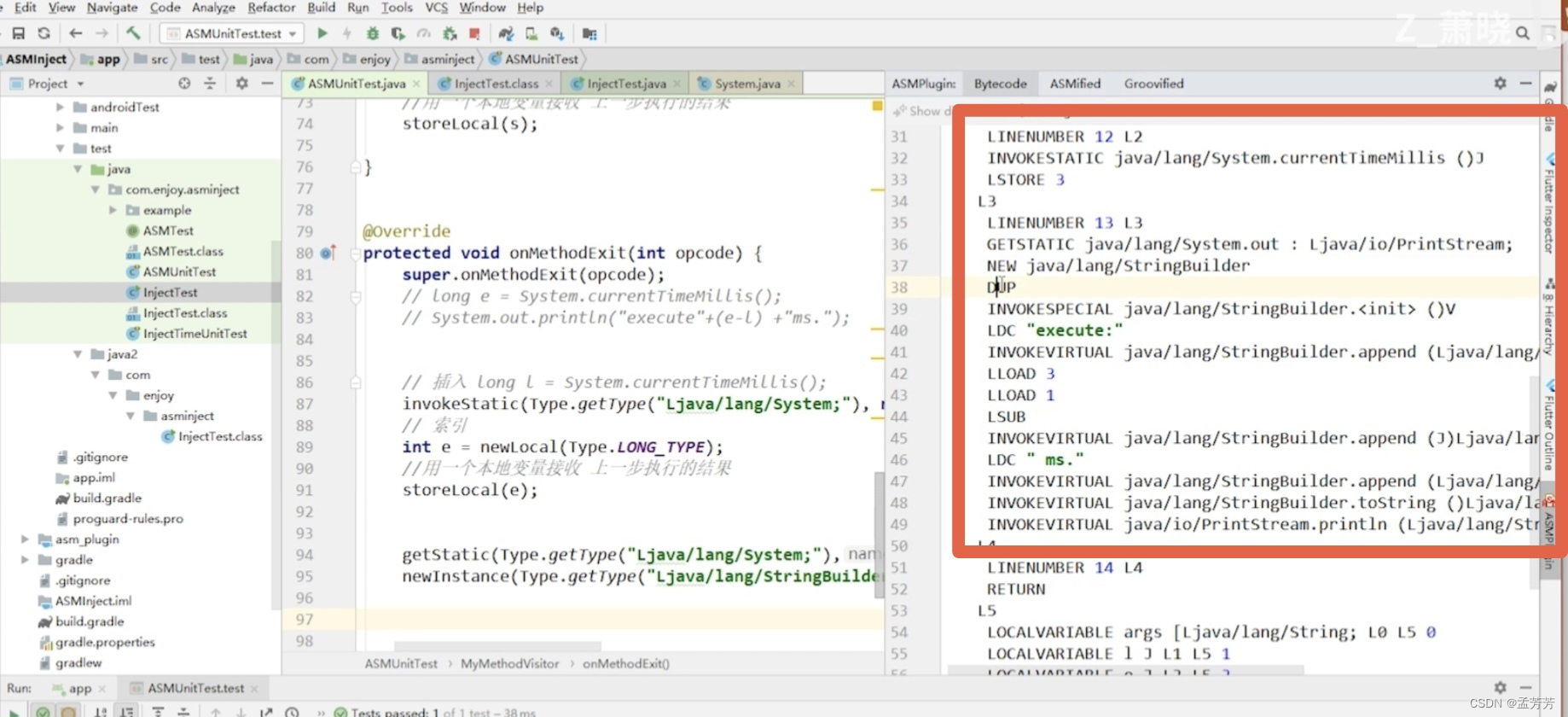1568x717 pixels.
Task: Click Collapse All icon in Project panel
Action: coord(210,84)
